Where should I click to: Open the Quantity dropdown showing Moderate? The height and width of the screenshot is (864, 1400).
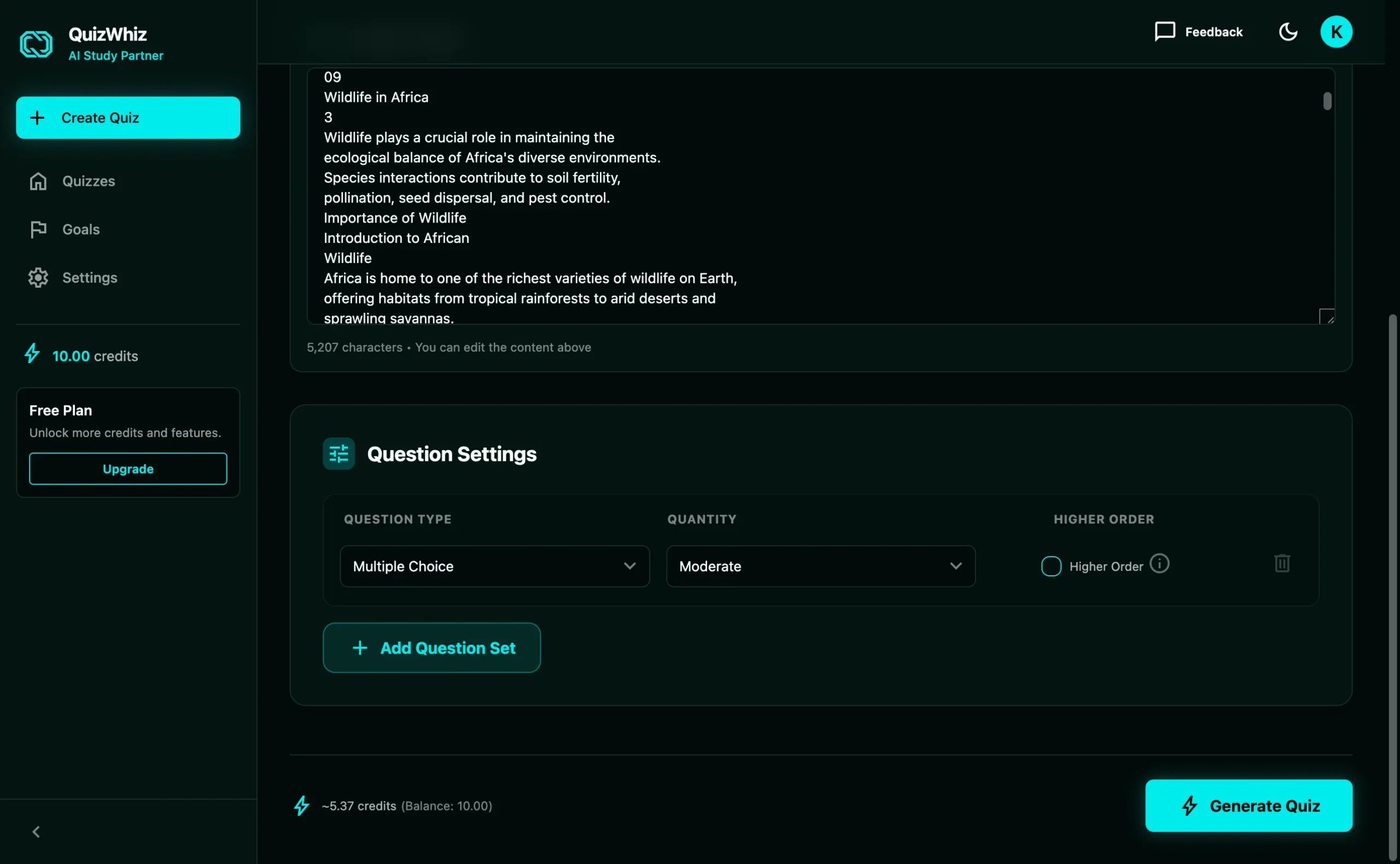pos(820,567)
